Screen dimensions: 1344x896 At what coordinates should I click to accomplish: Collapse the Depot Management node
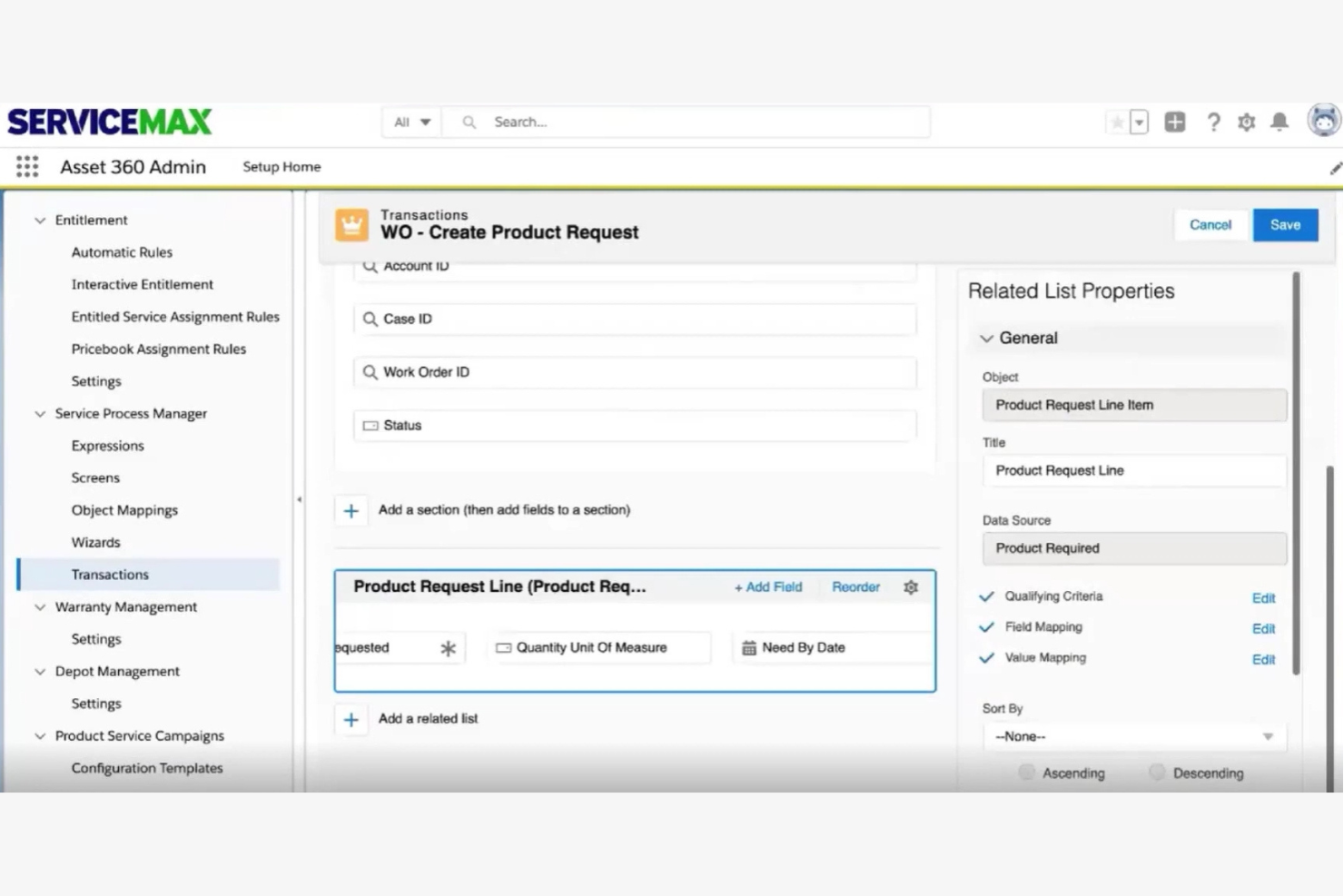(40, 672)
